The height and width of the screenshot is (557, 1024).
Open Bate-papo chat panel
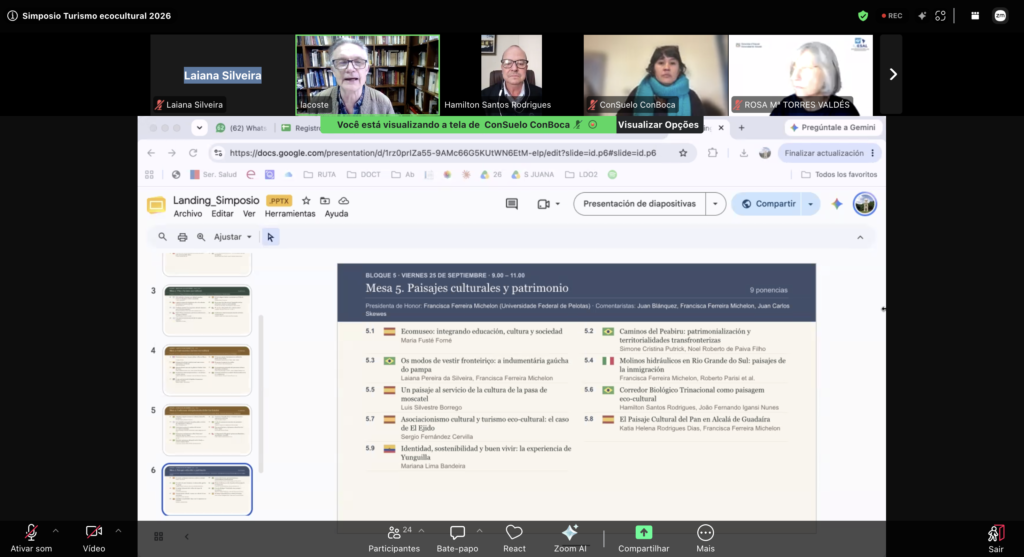point(457,533)
